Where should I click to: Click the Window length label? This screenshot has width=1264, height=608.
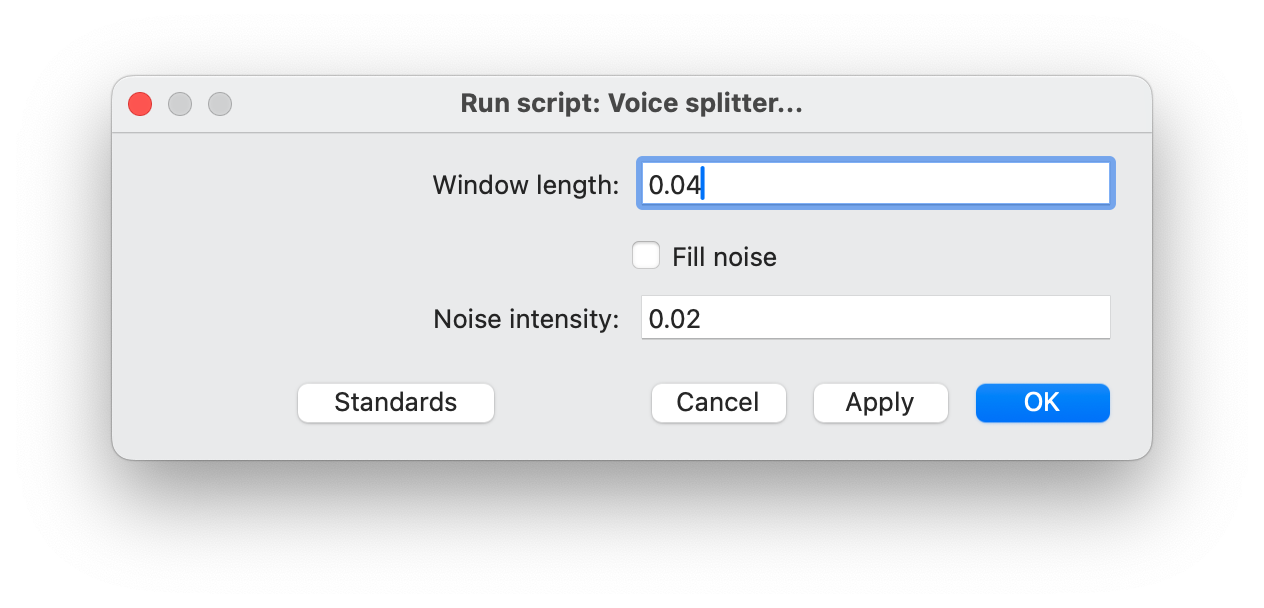coord(525,185)
